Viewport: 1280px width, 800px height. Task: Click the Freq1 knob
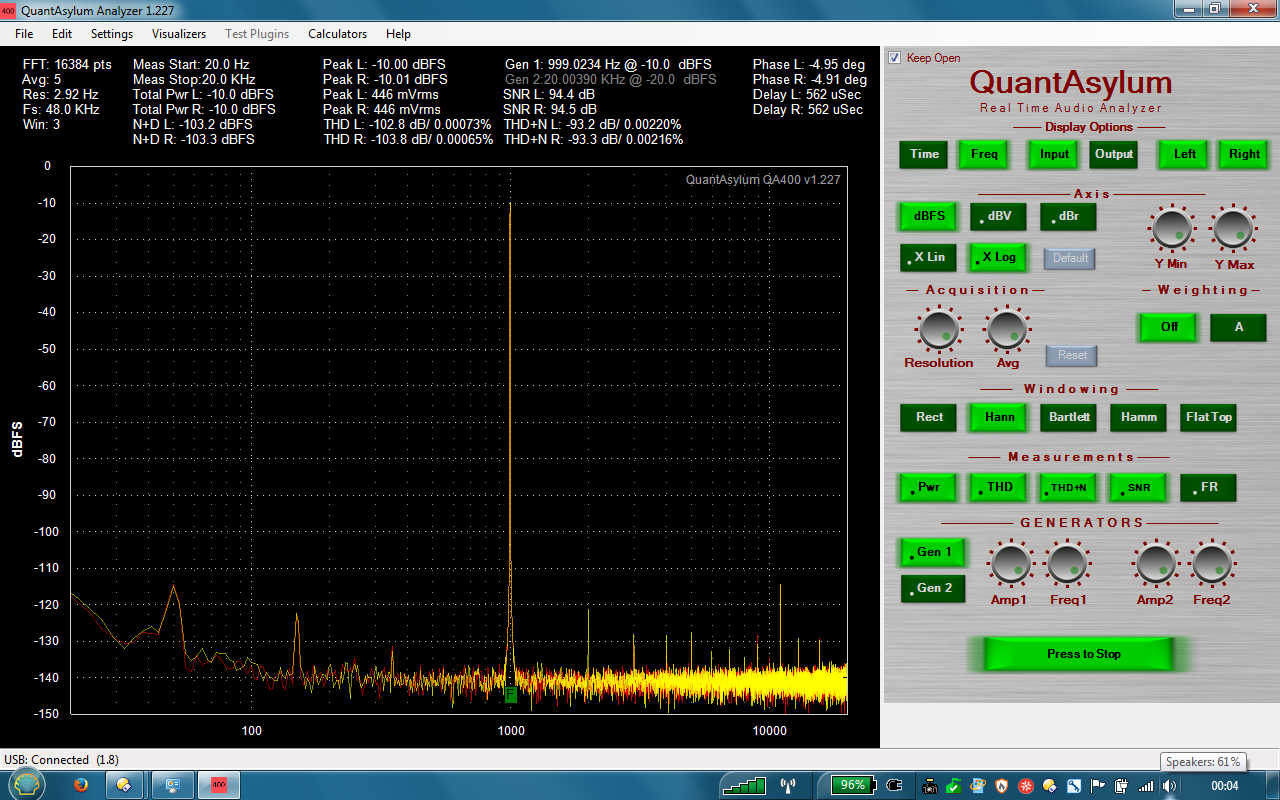pyautogui.click(x=1067, y=565)
